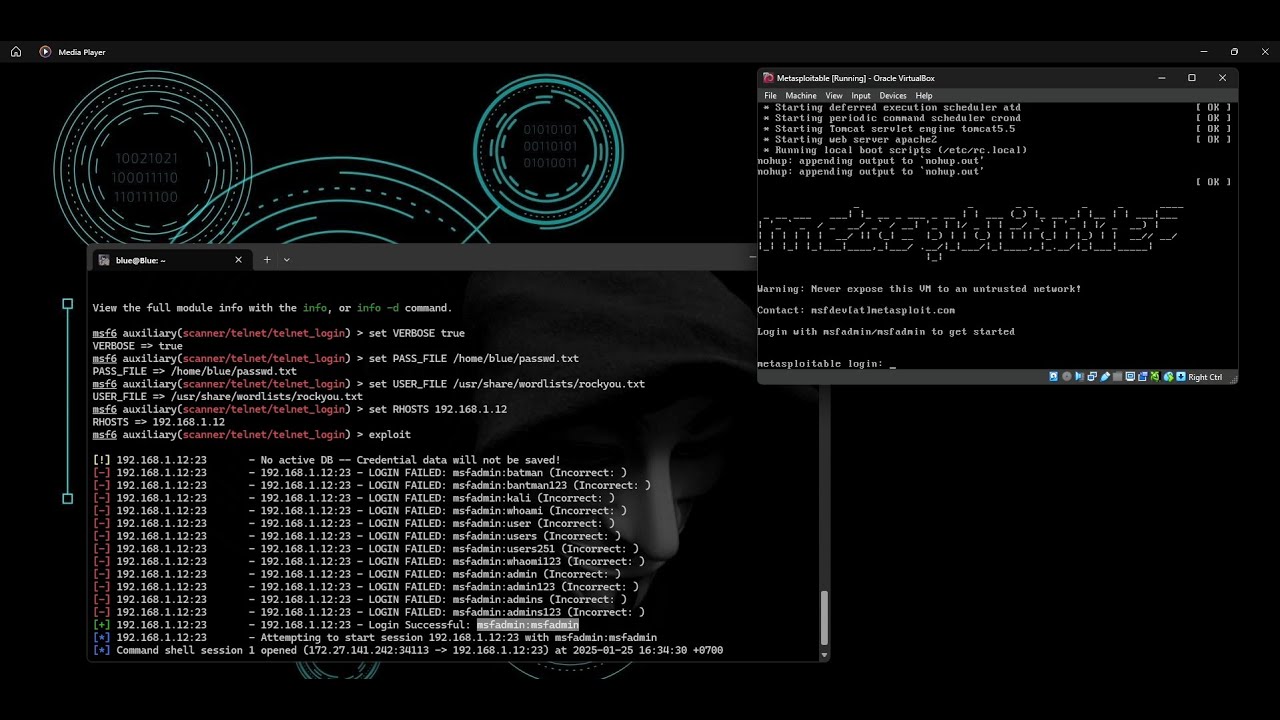The image size is (1280, 720).
Task: Click 'Login with msfadmin/msfadmin to get started' text
Action: pos(886,331)
